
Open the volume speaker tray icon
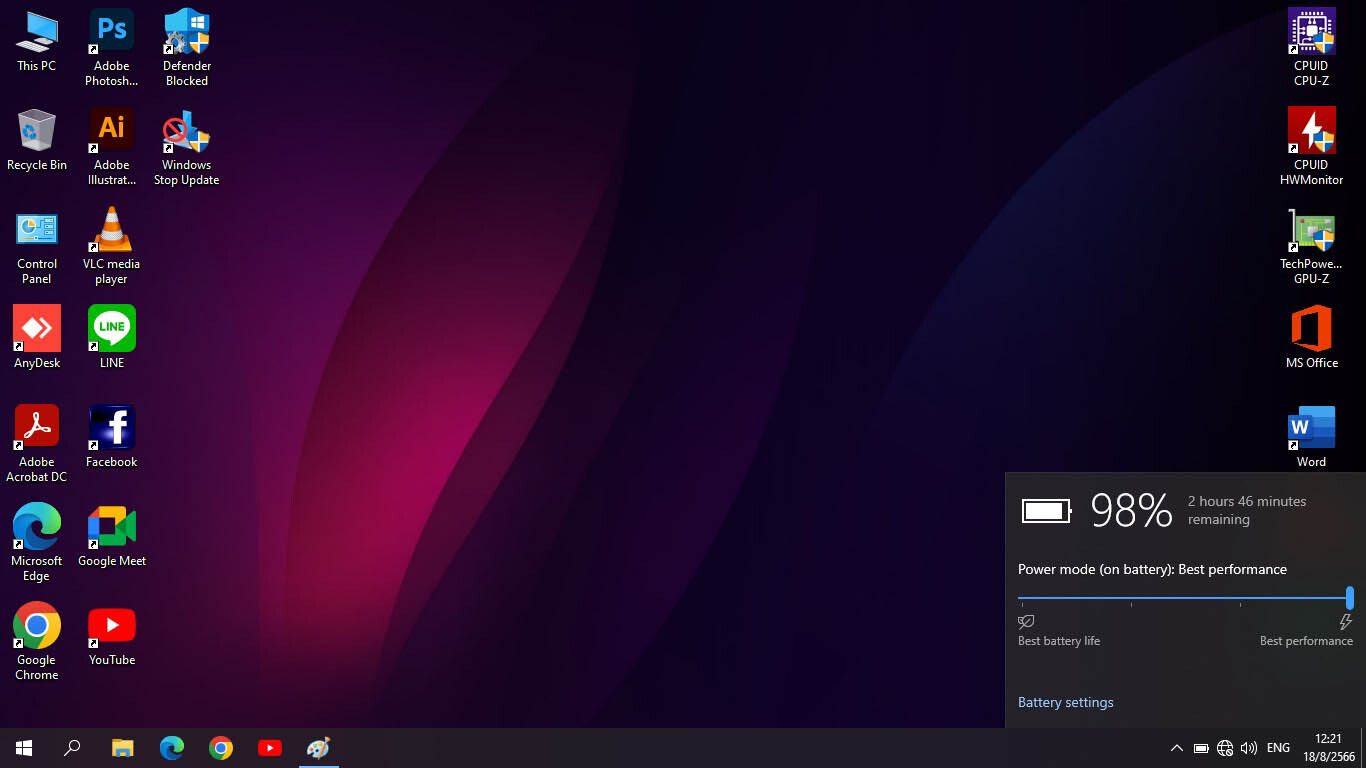pos(1248,748)
